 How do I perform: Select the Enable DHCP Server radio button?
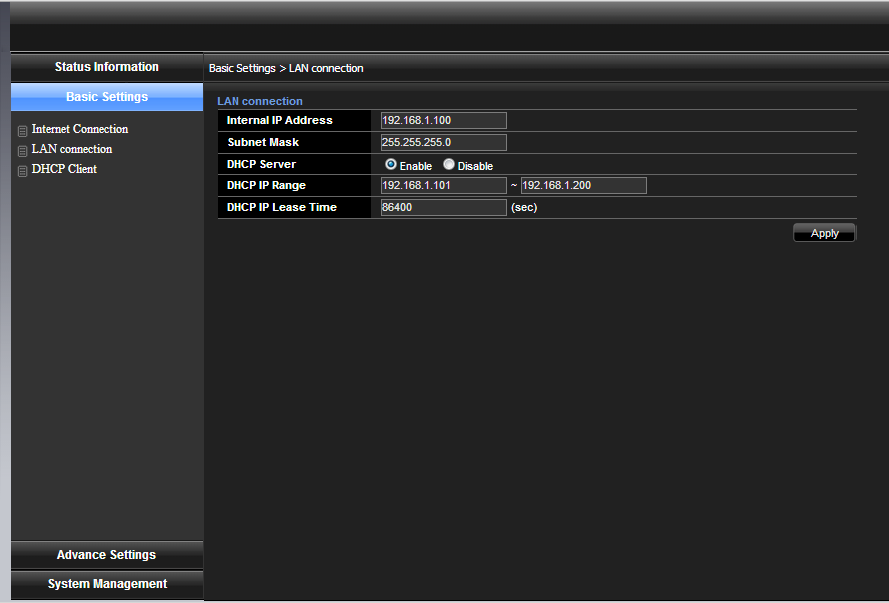(391, 164)
